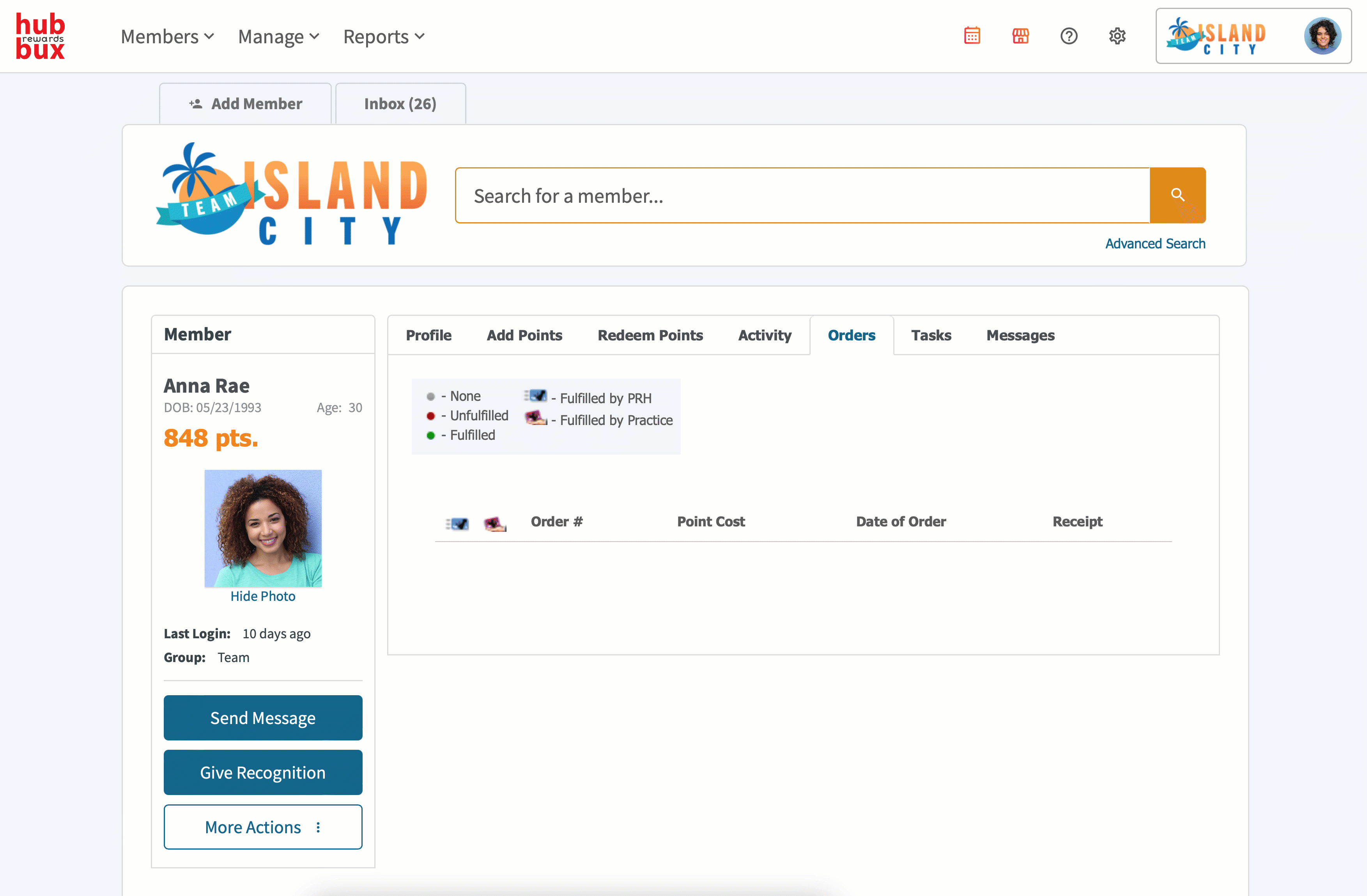Click Anna Rae's profile photo
The height and width of the screenshot is (896, 1367).
pos(262,528)
